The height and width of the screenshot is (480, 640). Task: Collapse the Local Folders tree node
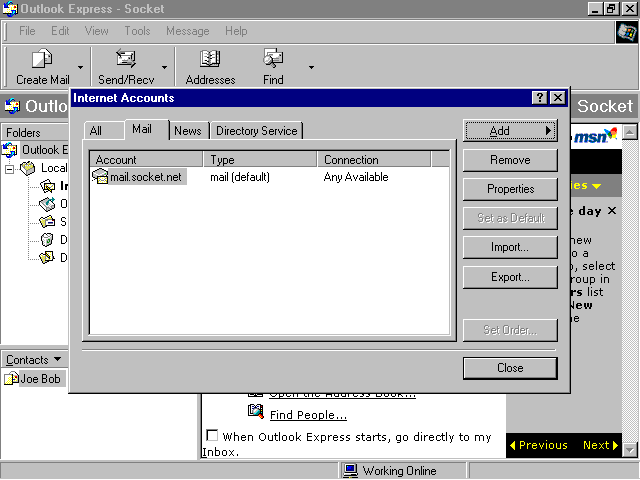pos(9,169)
